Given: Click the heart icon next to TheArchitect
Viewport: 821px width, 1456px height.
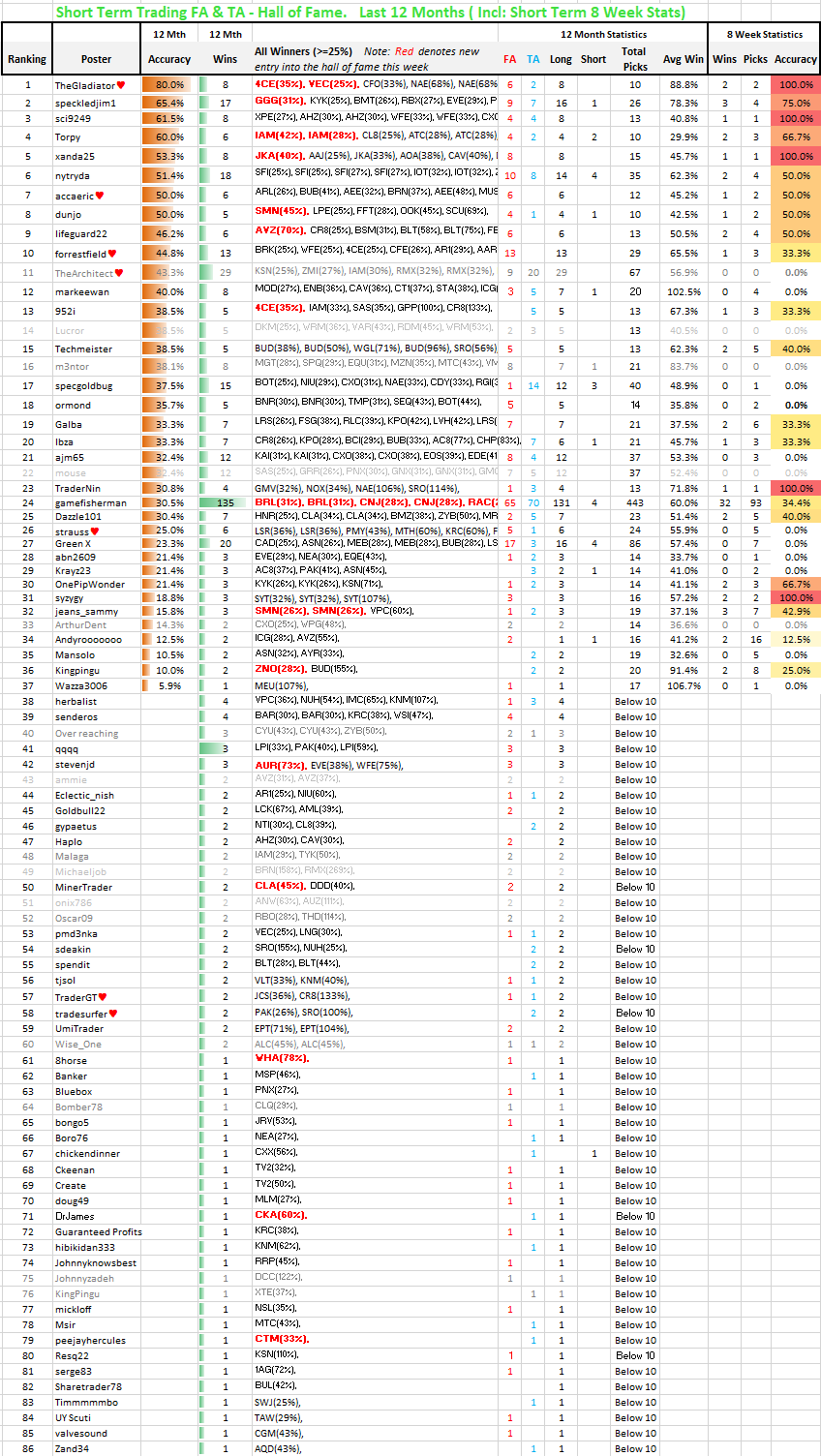Looking at the screenshot, I should pos(121,273).
